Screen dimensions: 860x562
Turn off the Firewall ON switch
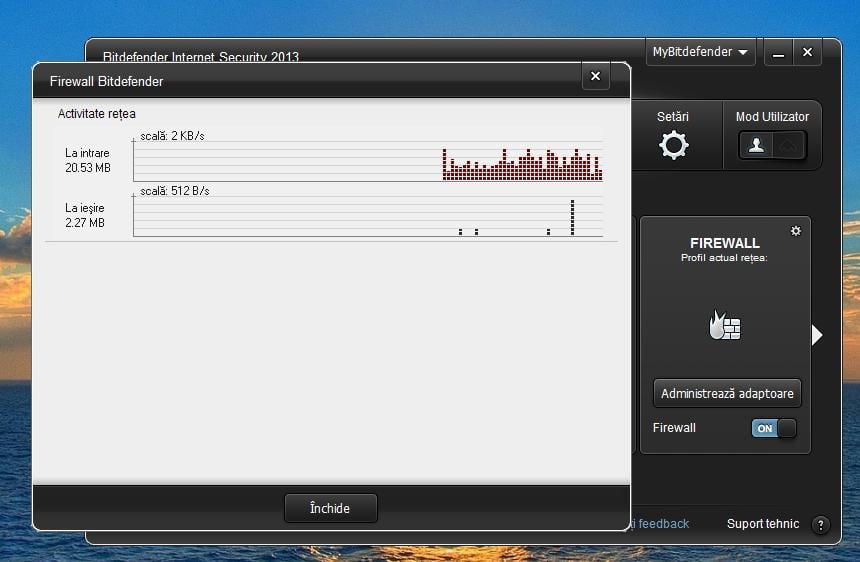(773, 428)
